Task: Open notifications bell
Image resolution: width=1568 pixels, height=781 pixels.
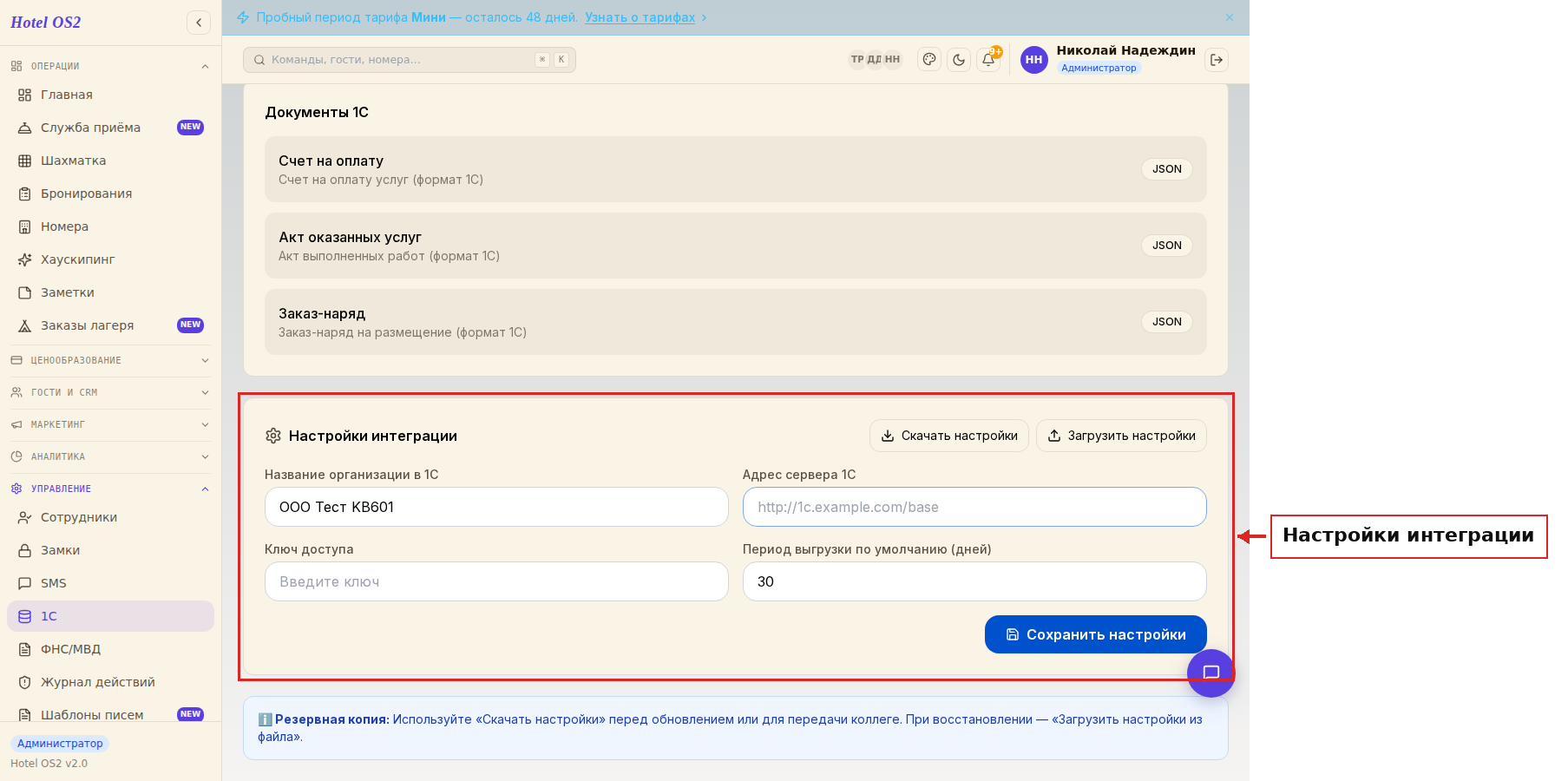Action: click(988, 60)
